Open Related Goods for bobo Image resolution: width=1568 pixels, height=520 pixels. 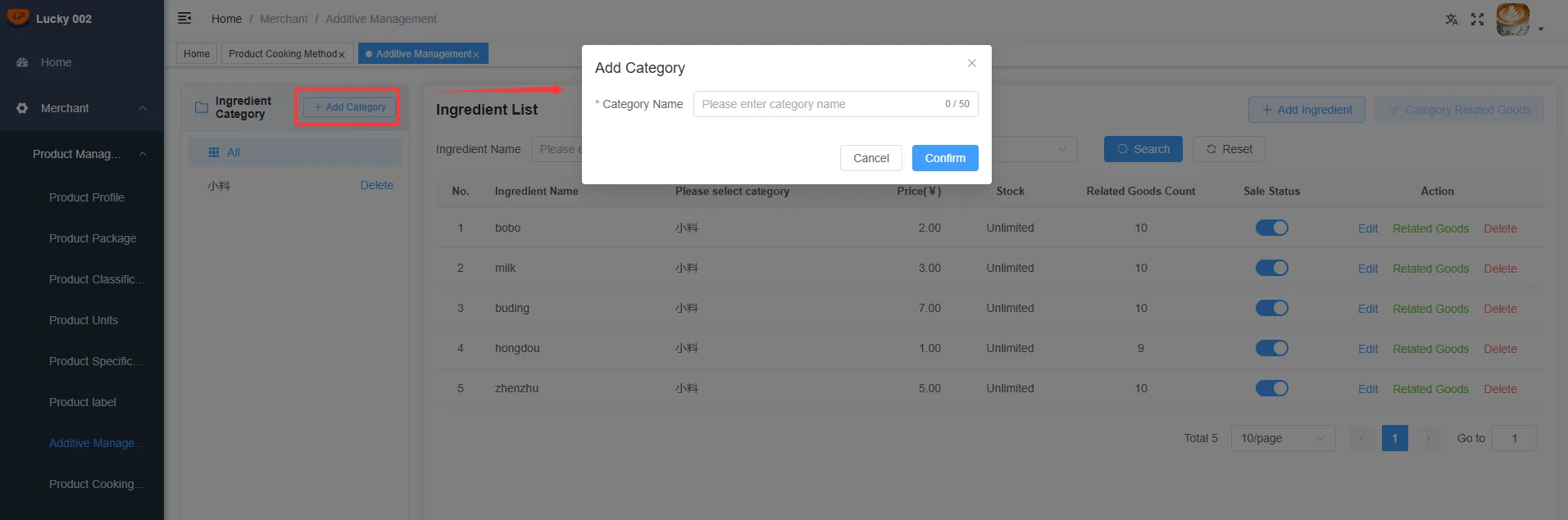pos(1430,228)
